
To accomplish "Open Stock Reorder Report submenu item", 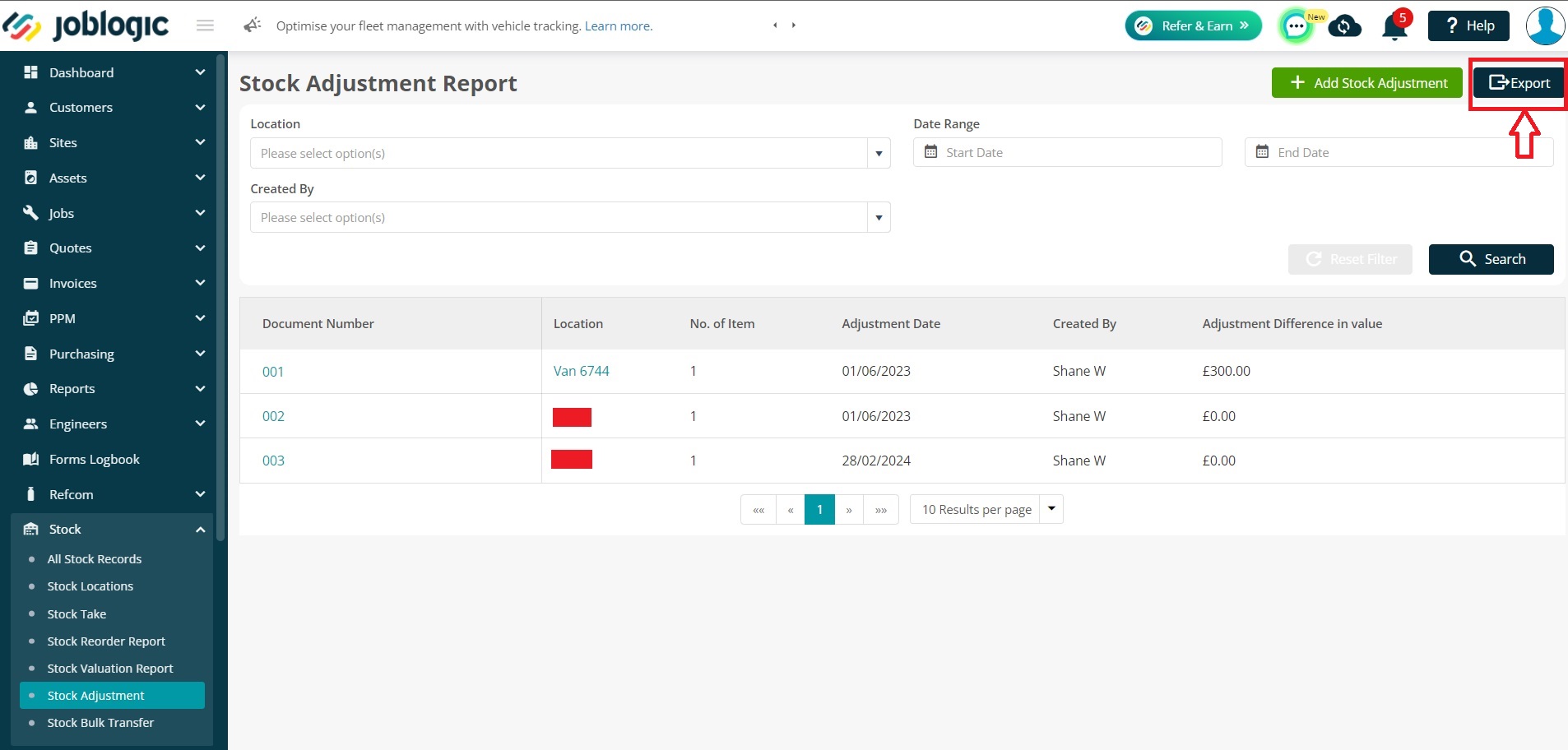I will pos(106,641).
